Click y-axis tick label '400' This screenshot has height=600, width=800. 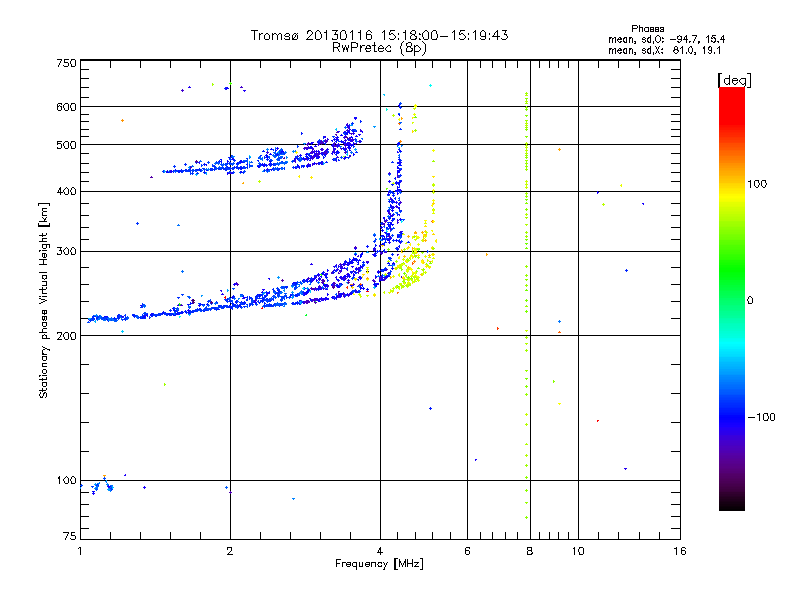(66, 191)
